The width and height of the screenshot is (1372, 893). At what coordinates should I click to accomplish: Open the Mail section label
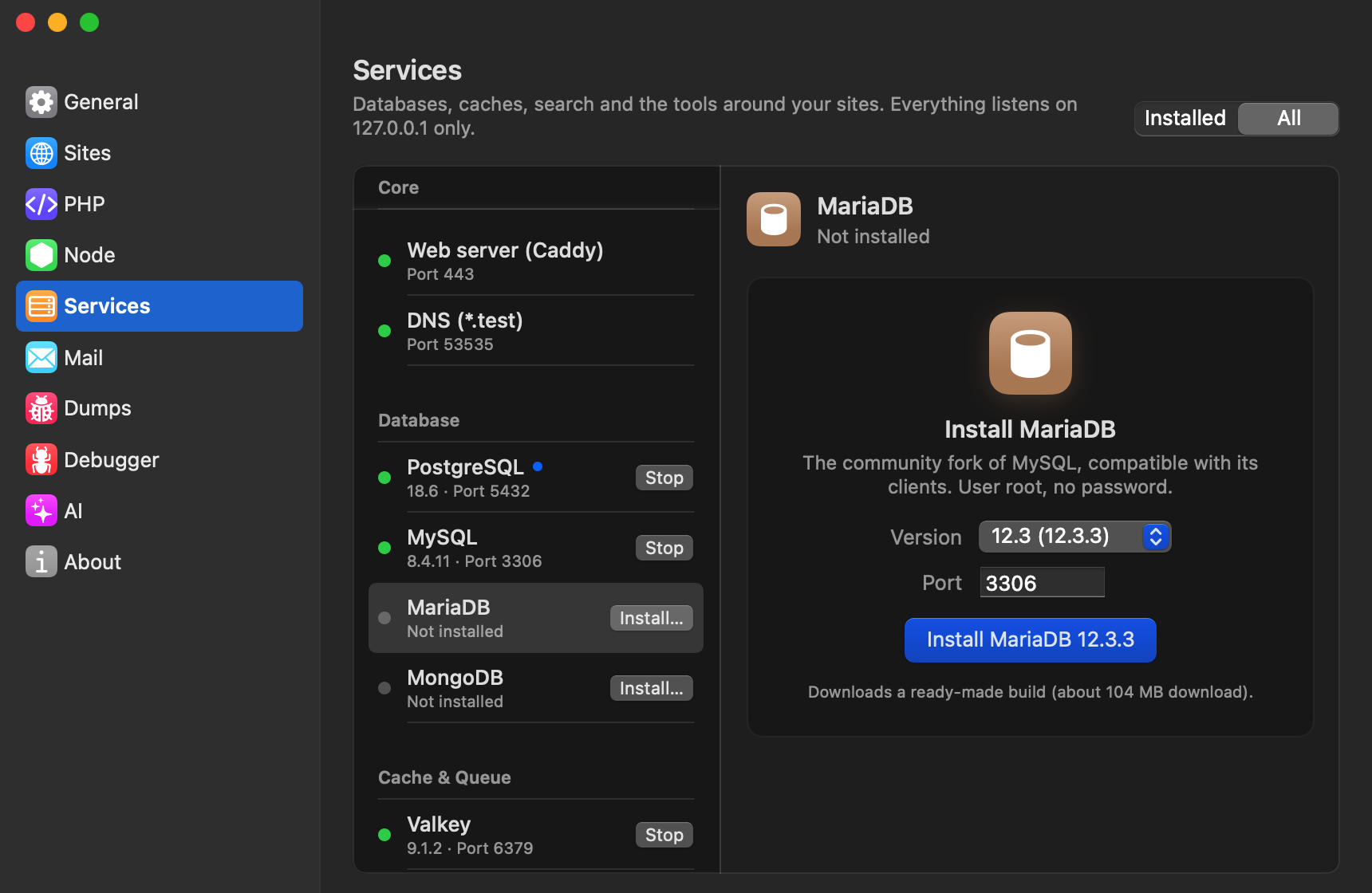(x=84, y=358)
